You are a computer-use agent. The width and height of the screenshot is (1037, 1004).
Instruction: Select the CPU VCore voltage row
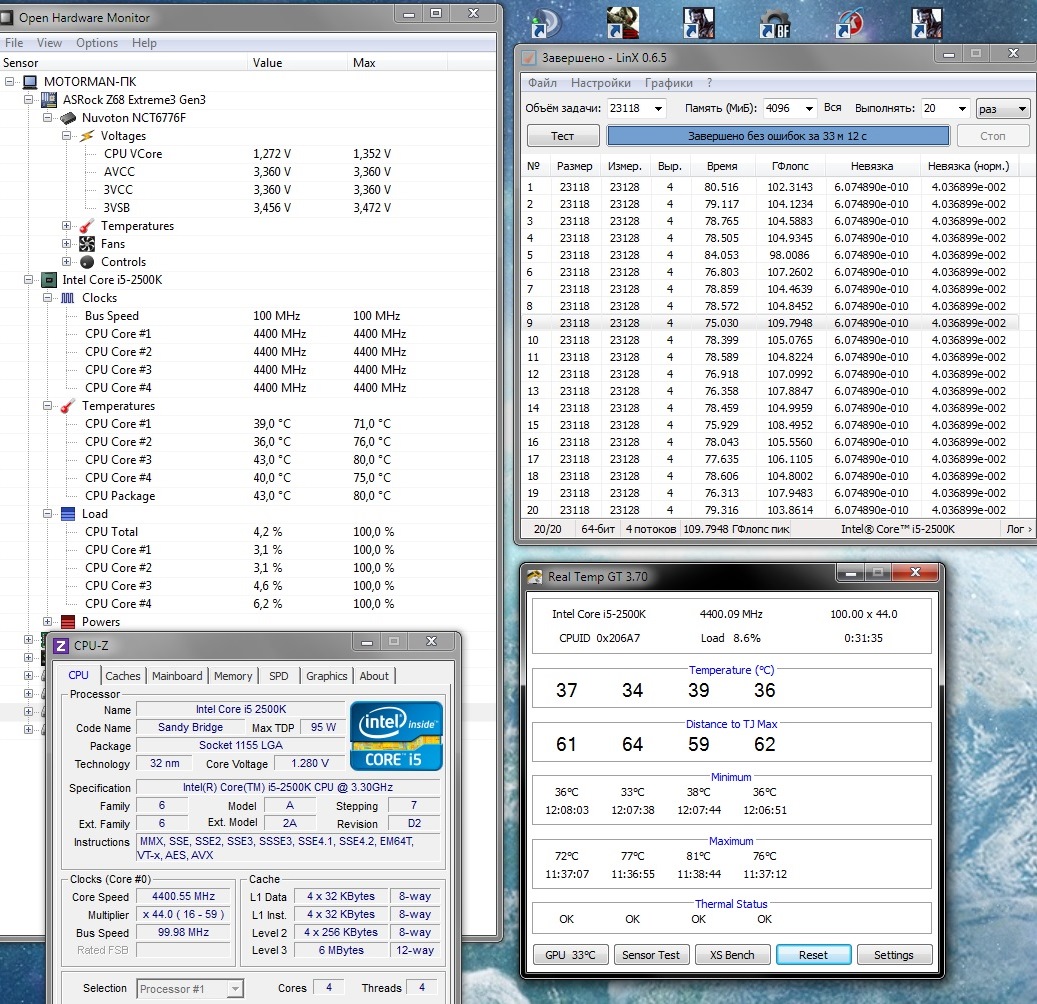(x=247, y=153)
